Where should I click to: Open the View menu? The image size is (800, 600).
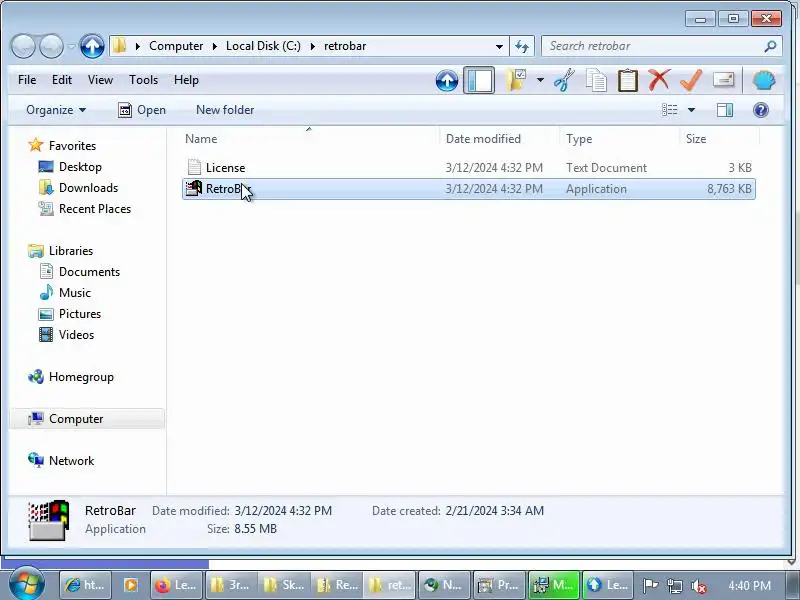click(x=100, y=80)
